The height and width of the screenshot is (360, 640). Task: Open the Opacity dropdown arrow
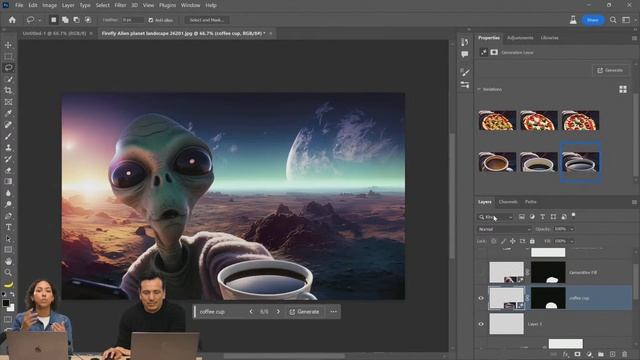[x=572, y=229]
